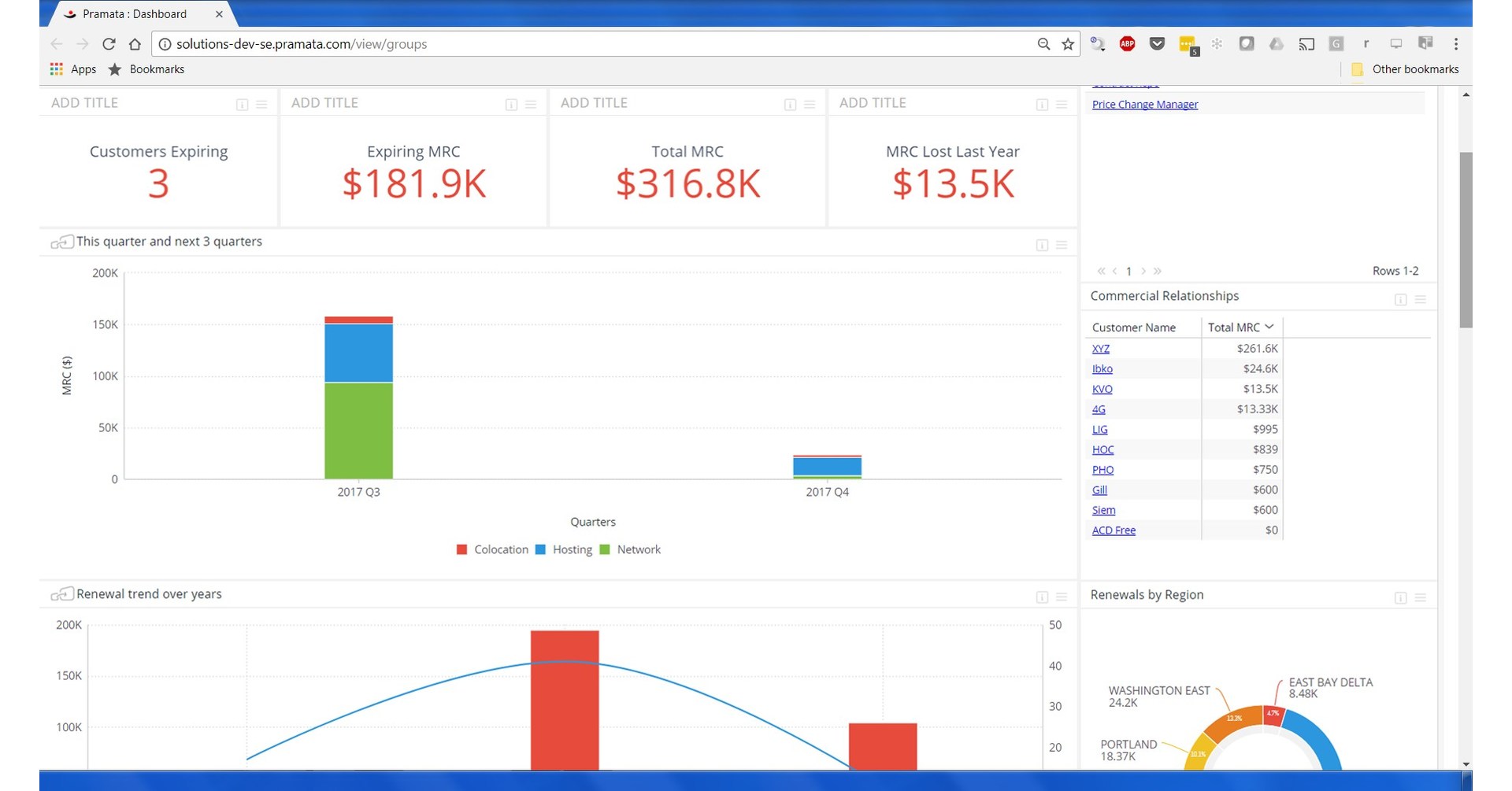The width and height of the screenshot is (1512, 791).
Task: Open the Price Change Manager link
Action: (x=1145, y=105)
